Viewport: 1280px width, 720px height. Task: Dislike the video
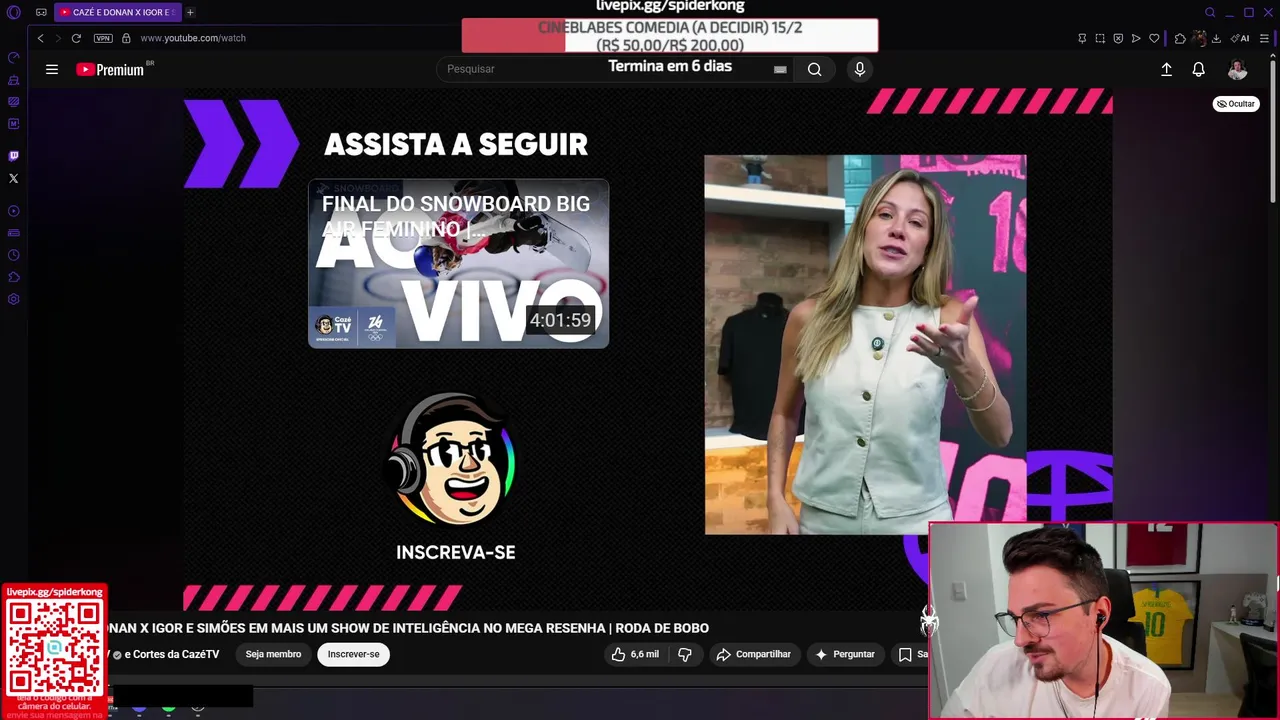click(685, 654)
